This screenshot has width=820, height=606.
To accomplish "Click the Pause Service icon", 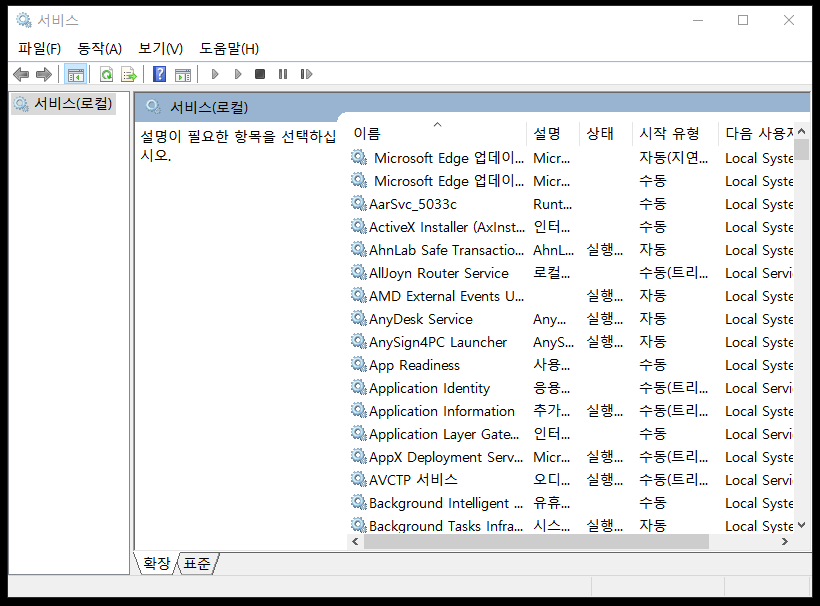I will [x=283, y=74].
